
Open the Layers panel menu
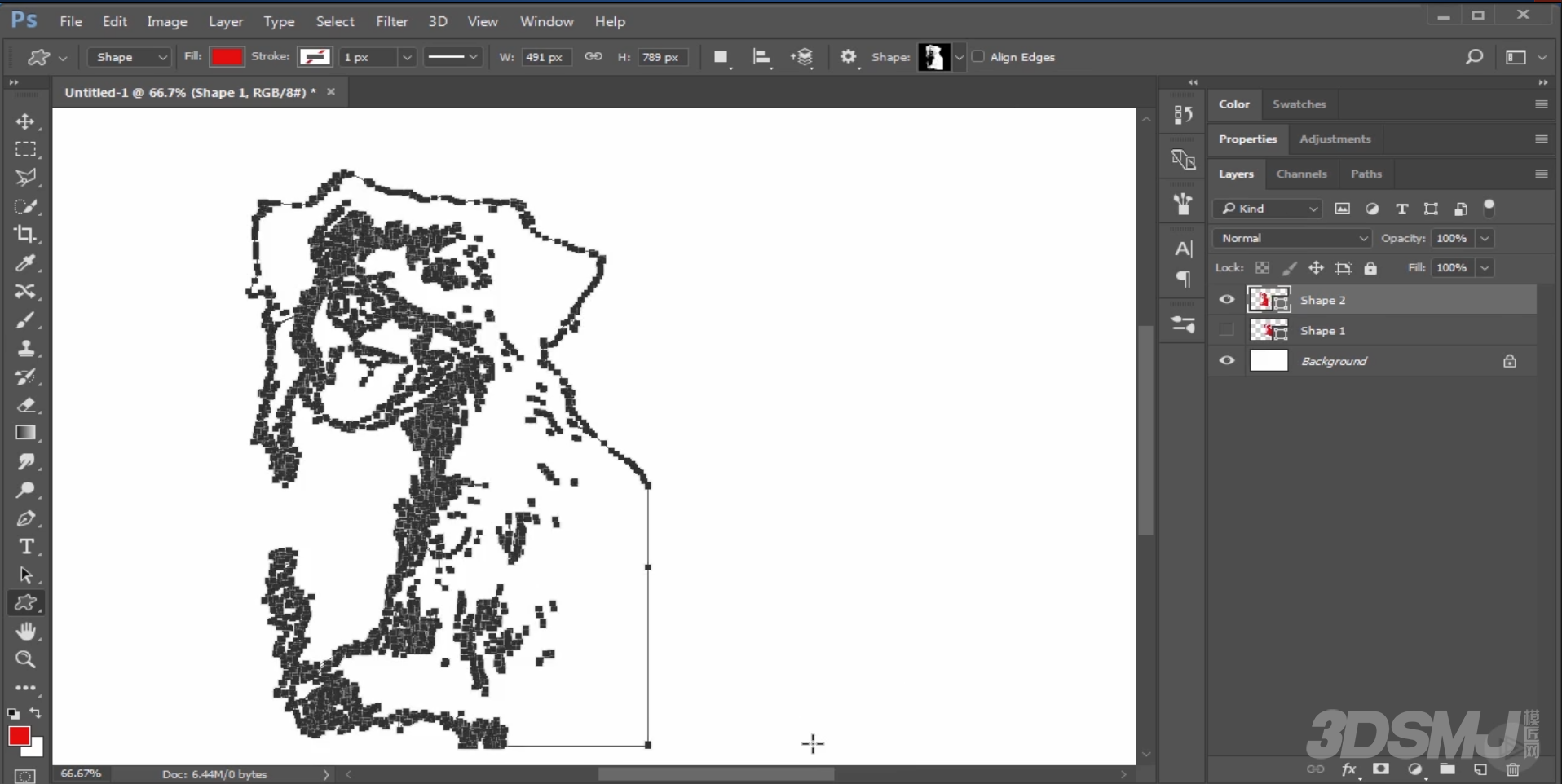click(1541, 174)
